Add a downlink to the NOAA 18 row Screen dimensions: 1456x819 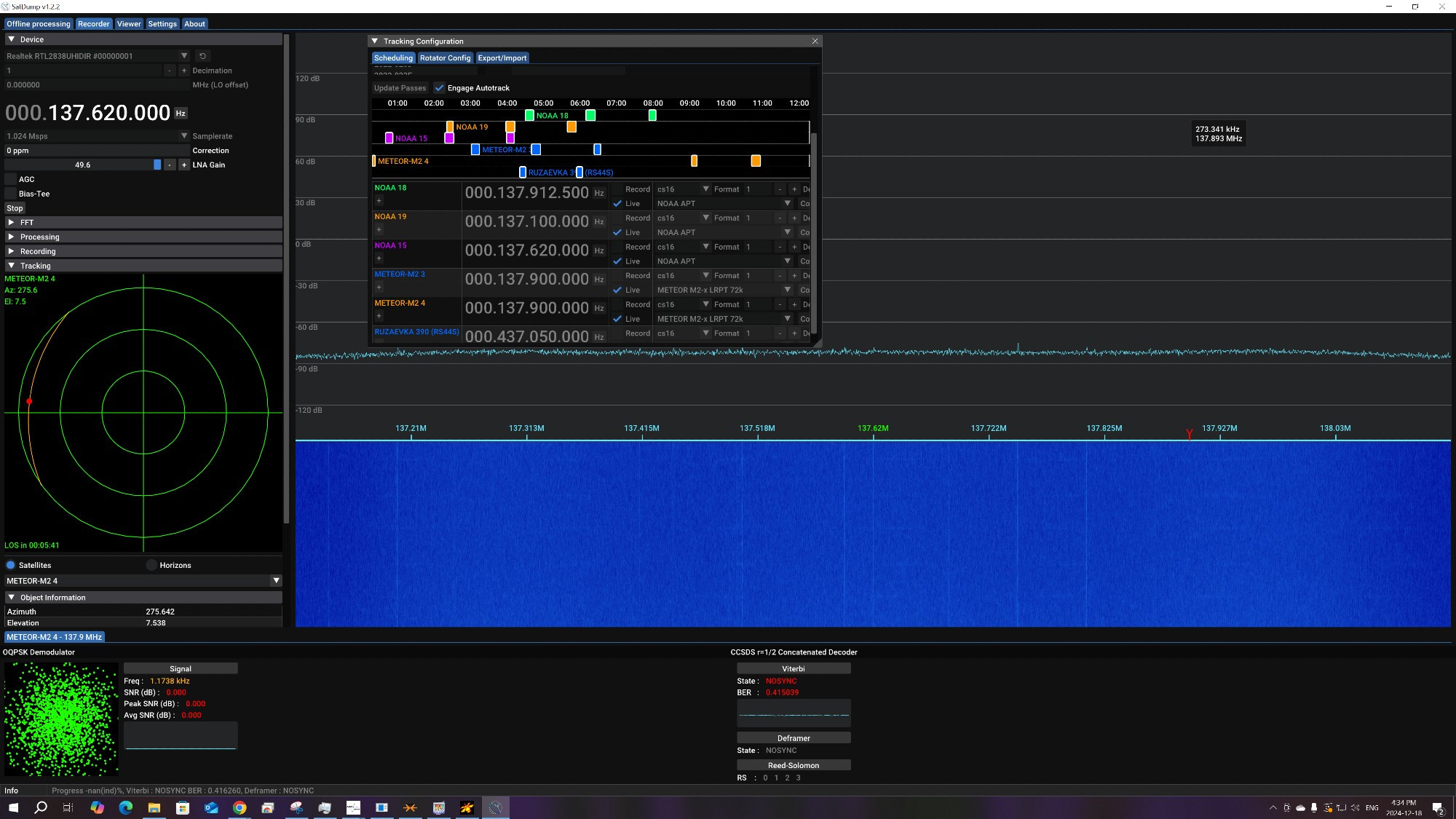point(379,201)
